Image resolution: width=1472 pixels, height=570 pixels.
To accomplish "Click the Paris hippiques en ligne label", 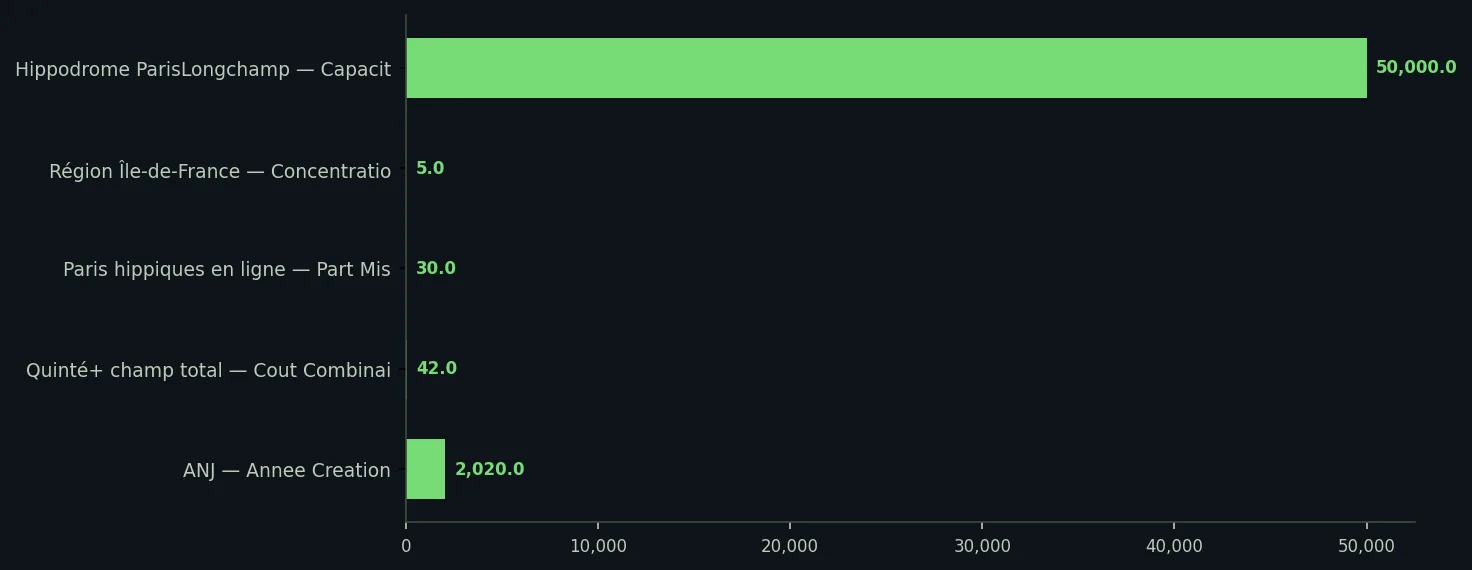I will (x=227, y=270).
